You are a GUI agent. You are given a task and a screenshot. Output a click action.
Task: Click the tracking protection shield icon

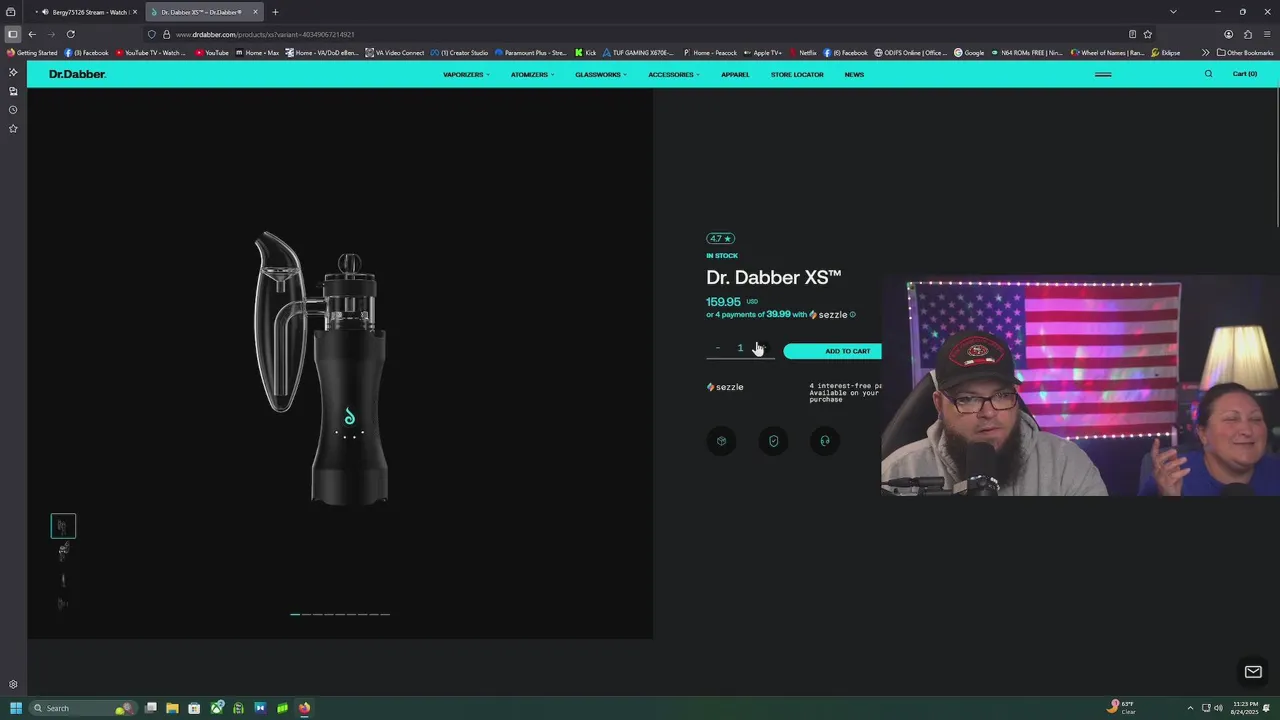(152, 34)
